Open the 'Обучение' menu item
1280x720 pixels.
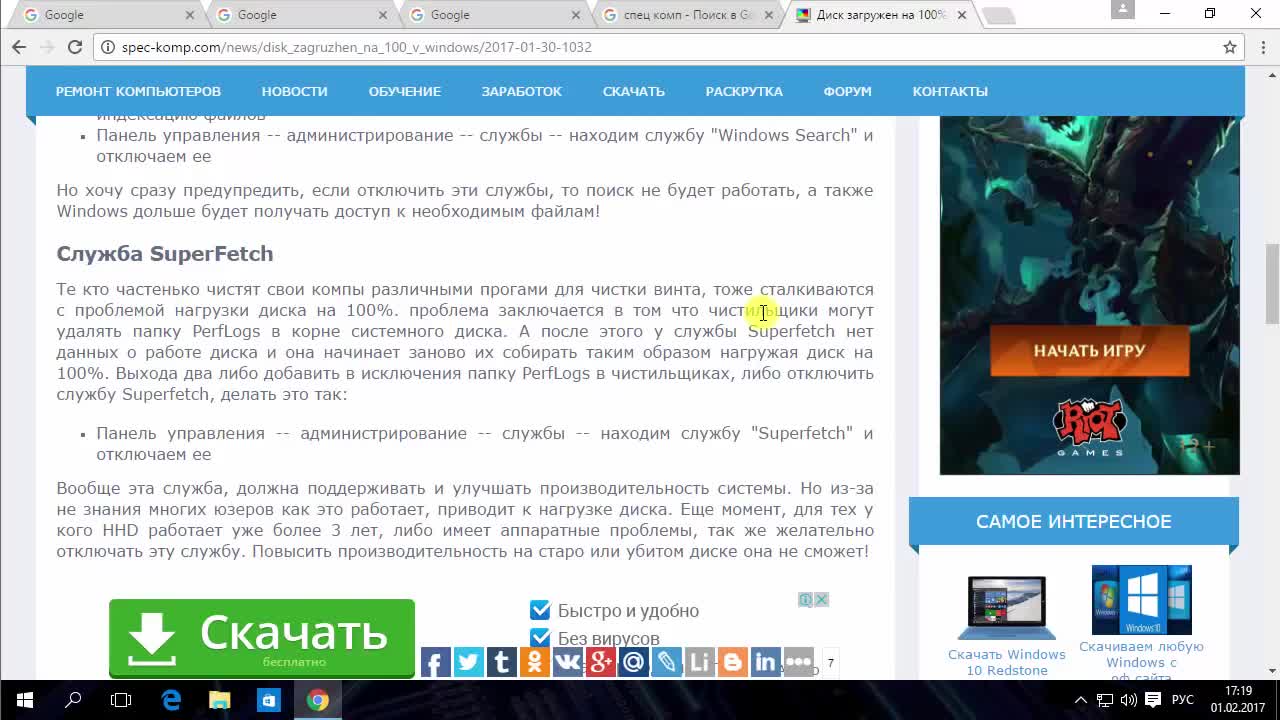pyautogui.click(x=404, y=91)
